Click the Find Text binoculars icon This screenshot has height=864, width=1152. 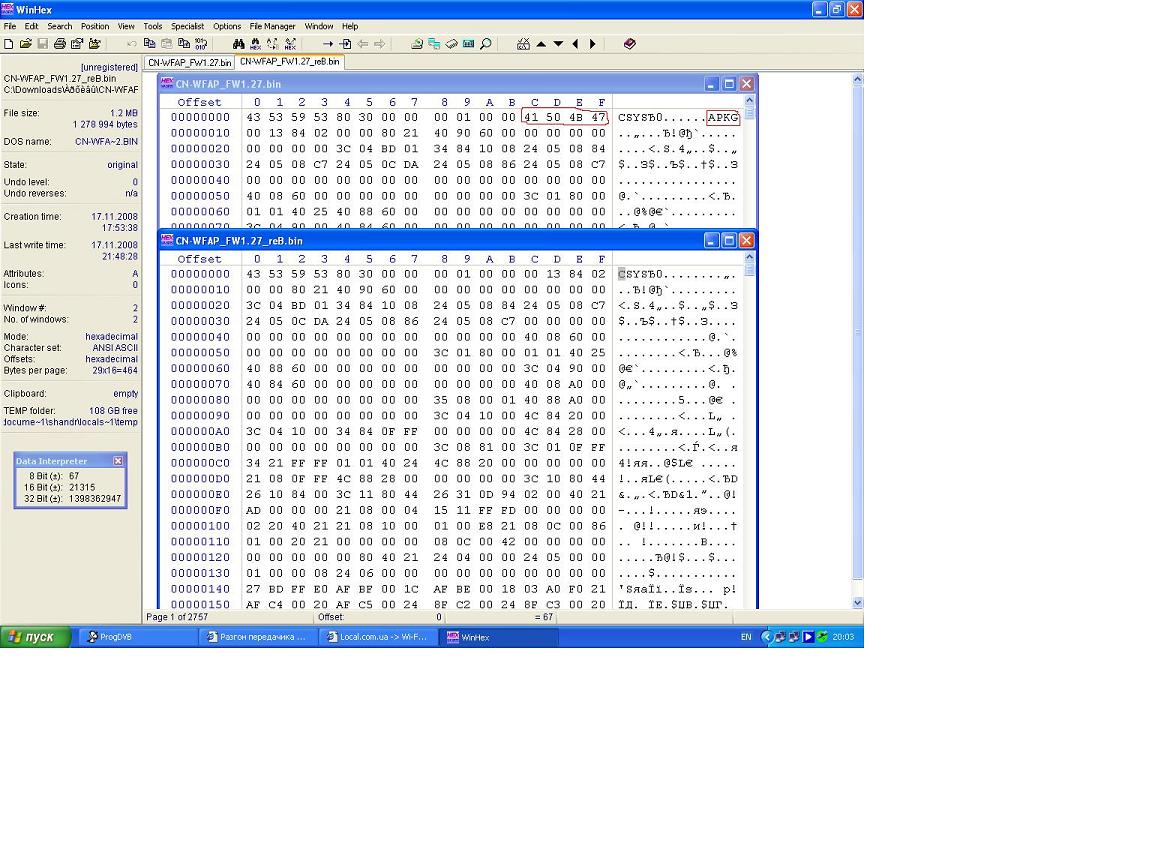[x=238, y=44]
